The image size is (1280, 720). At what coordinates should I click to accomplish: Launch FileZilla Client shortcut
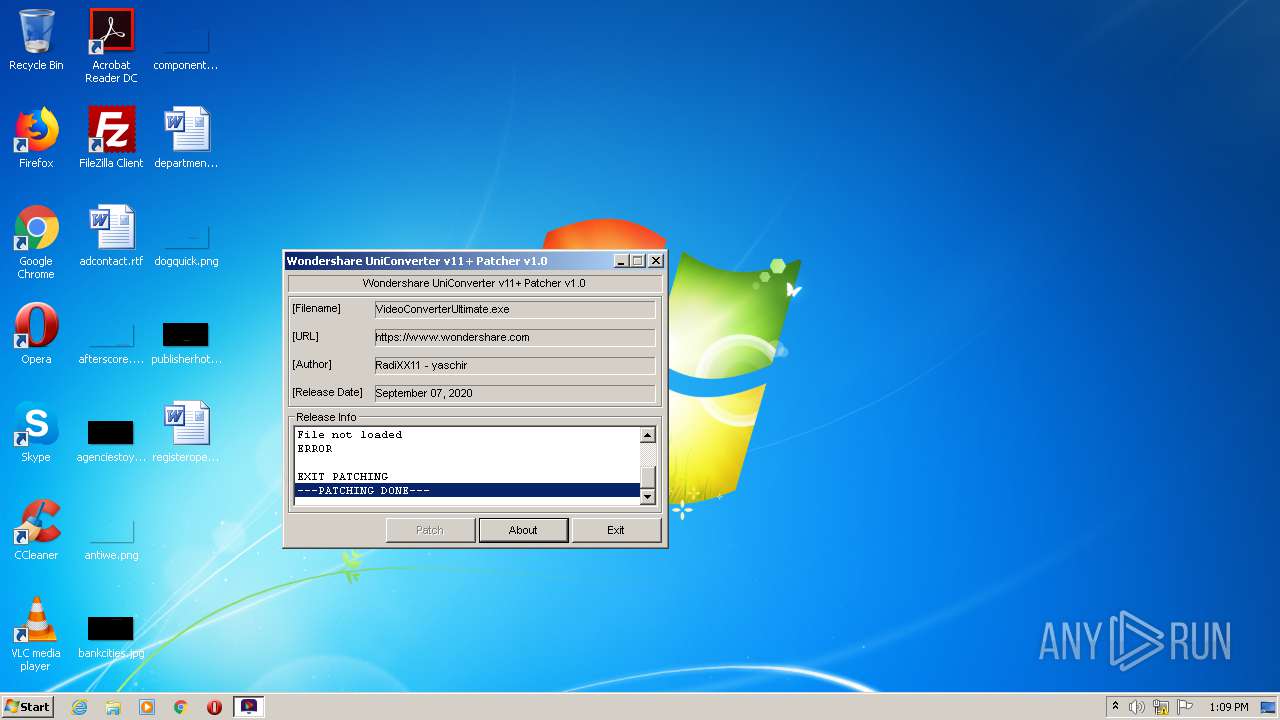[111, 138]
